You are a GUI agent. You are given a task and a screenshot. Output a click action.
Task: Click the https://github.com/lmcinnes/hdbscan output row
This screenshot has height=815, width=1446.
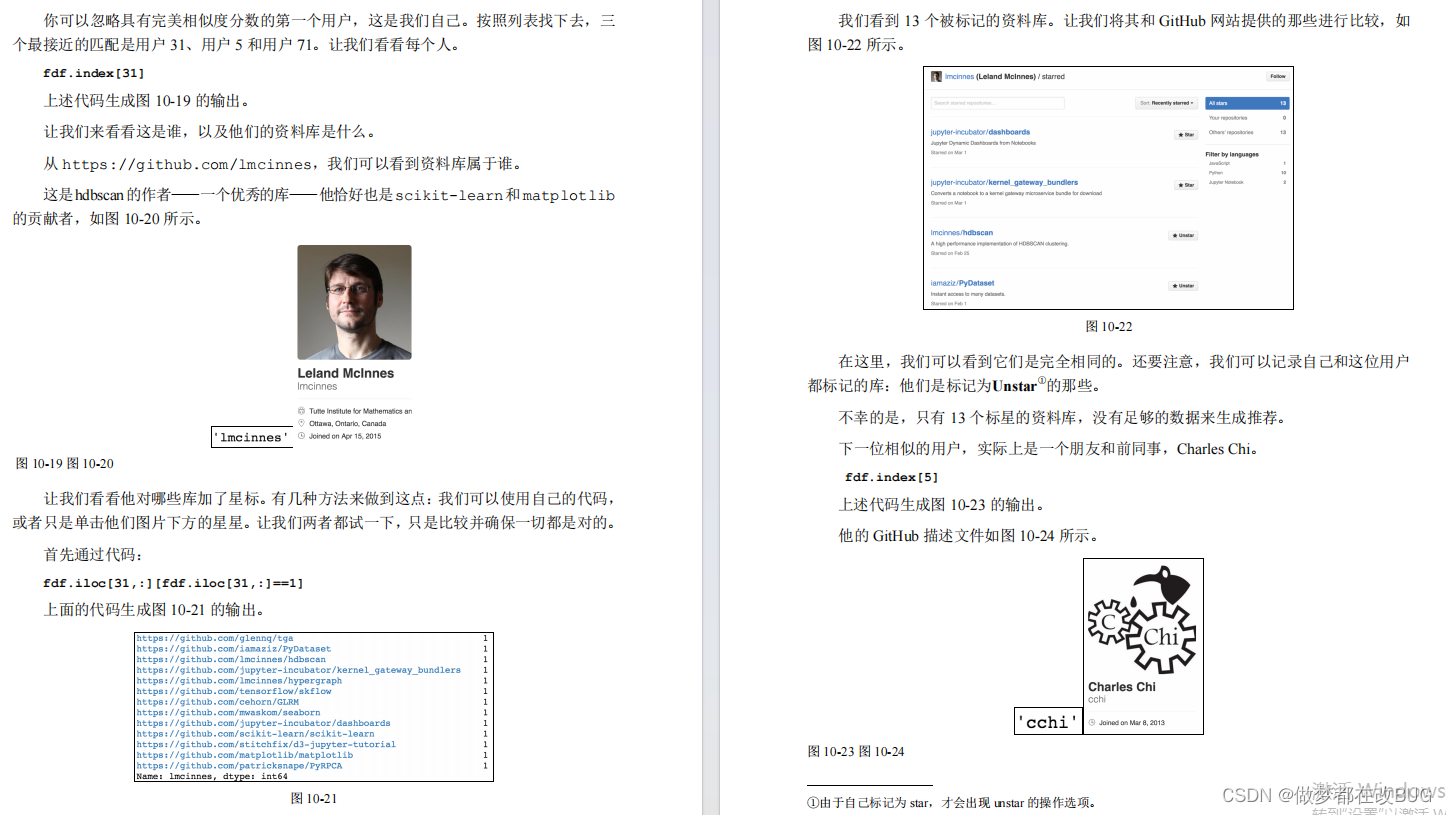point(313,659)
